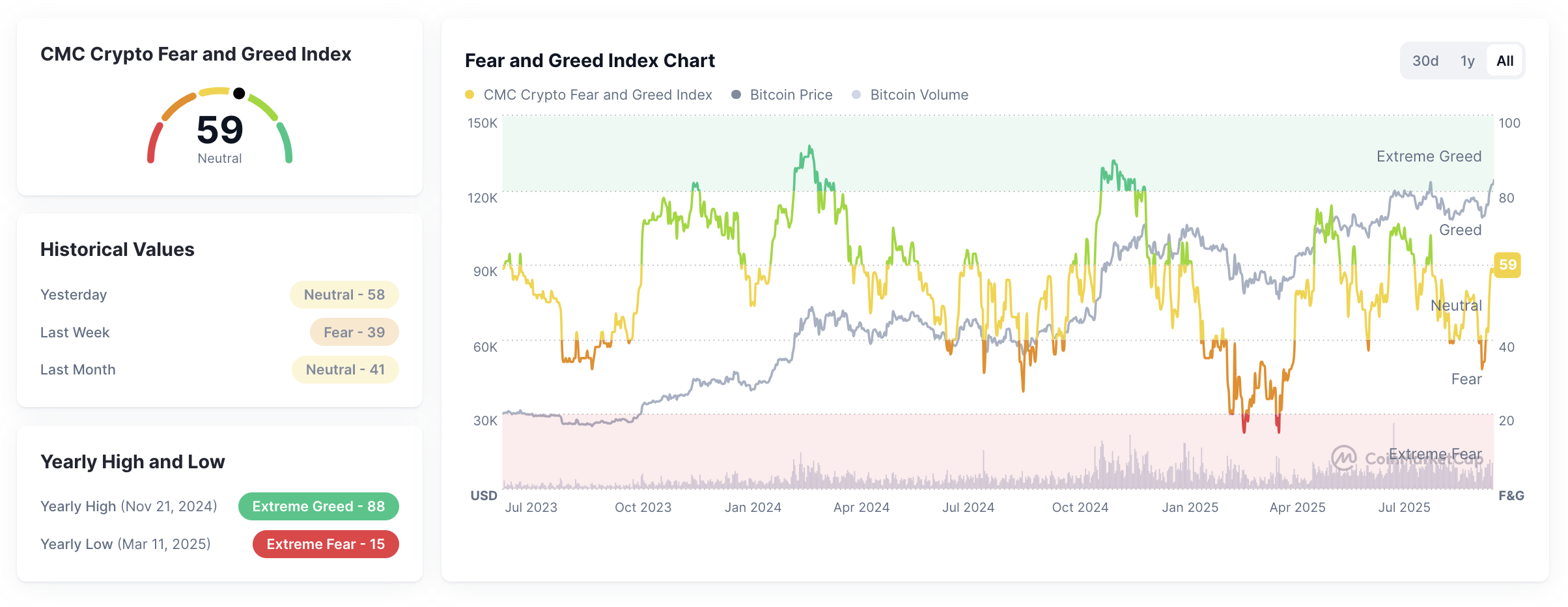Viewport: 1568px width, 607px height.
Task: Click the light Bitcoin Volume legend dot
Action: tap(856, 95)
